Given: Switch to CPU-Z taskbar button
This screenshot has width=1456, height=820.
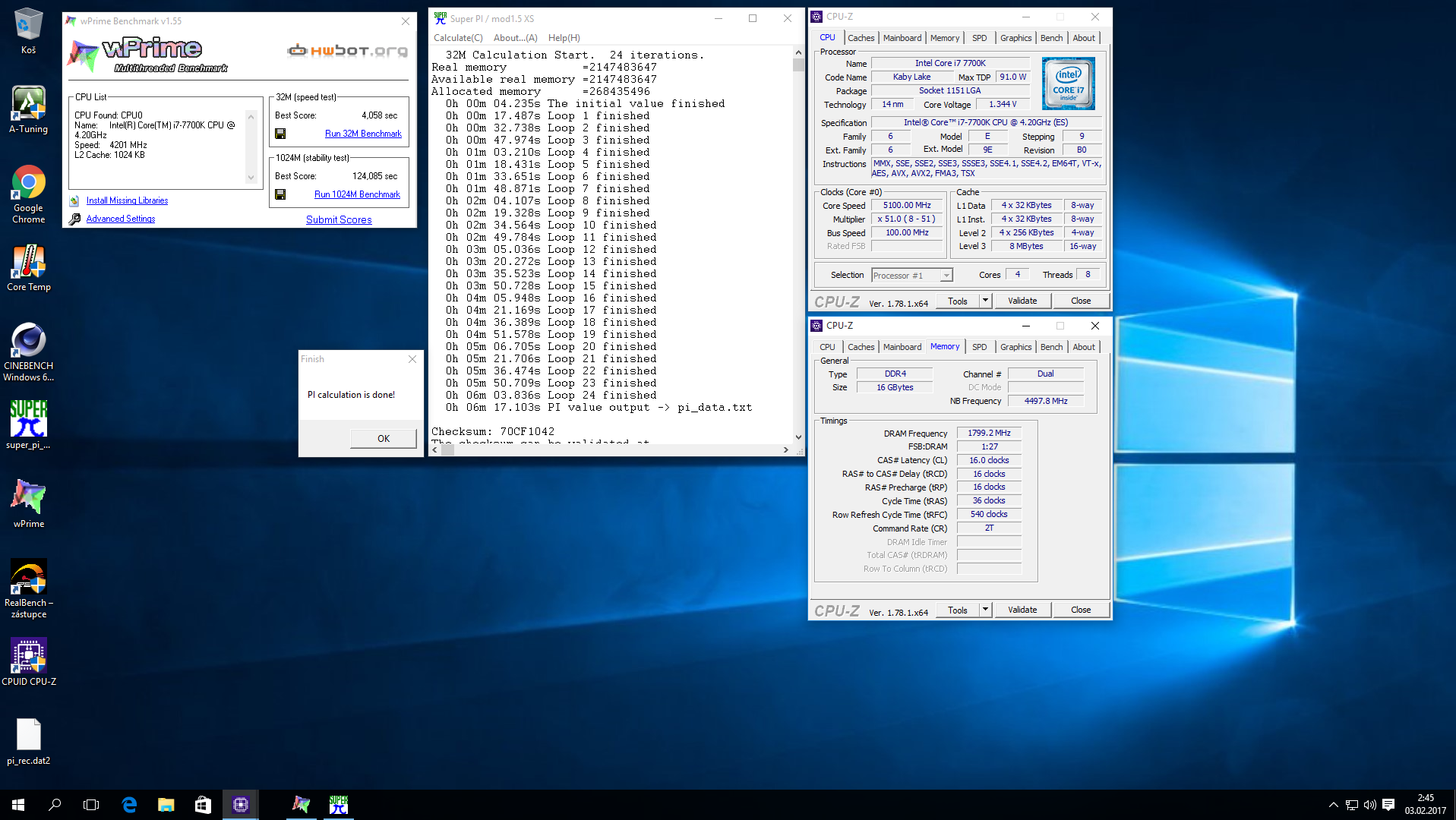Looking at the screenshot, I should (241, 805).
